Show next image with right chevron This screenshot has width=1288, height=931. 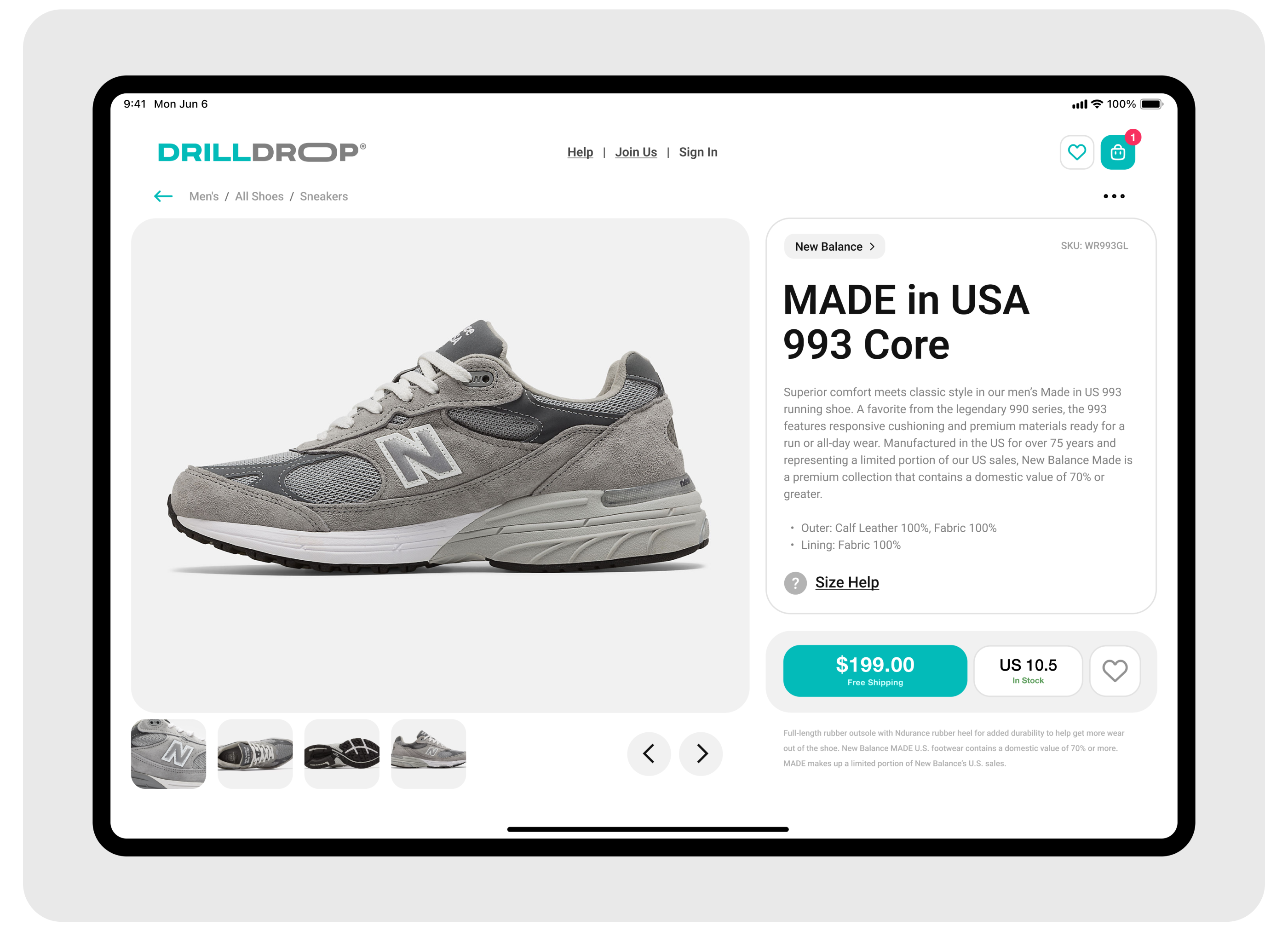click(x=701, y=754)
